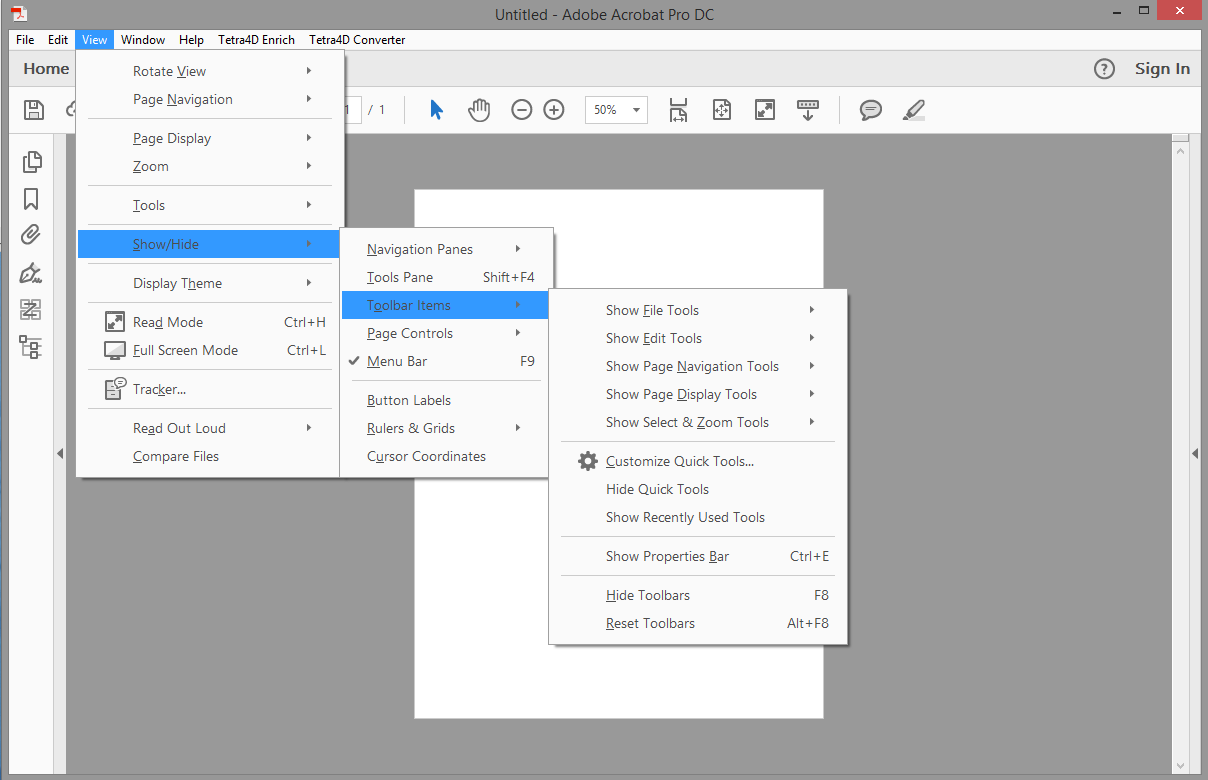
Task: Collapse left navigation pane arrow
Action: click(x=60, y=454)
